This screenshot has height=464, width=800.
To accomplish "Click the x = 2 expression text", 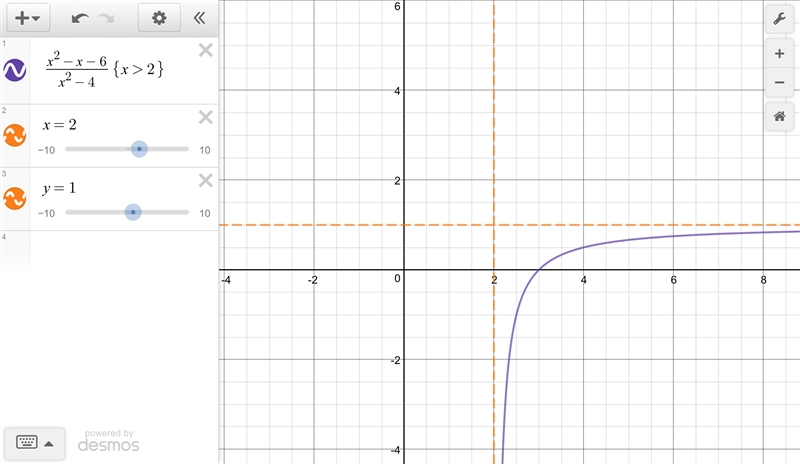I will point(59,125).
